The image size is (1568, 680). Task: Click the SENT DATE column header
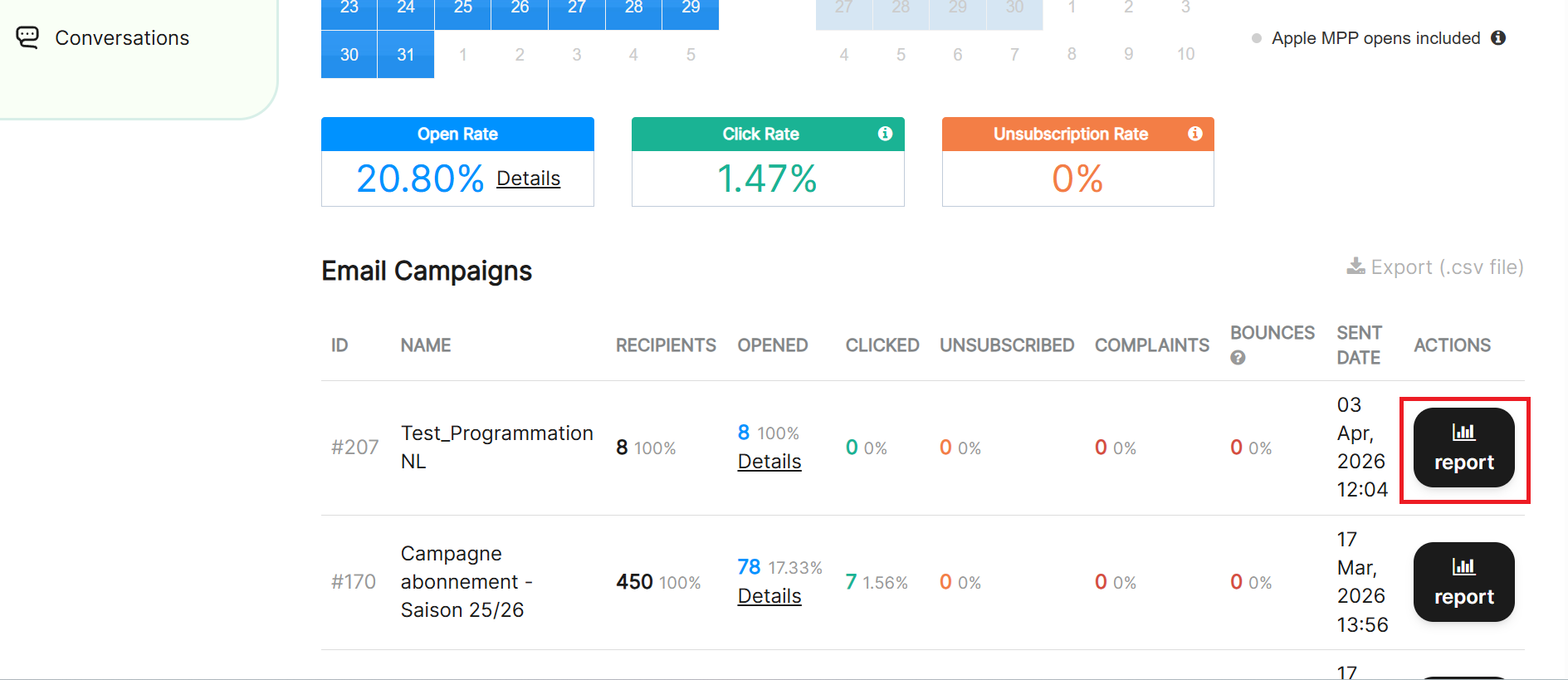[x=1359, y=345]
